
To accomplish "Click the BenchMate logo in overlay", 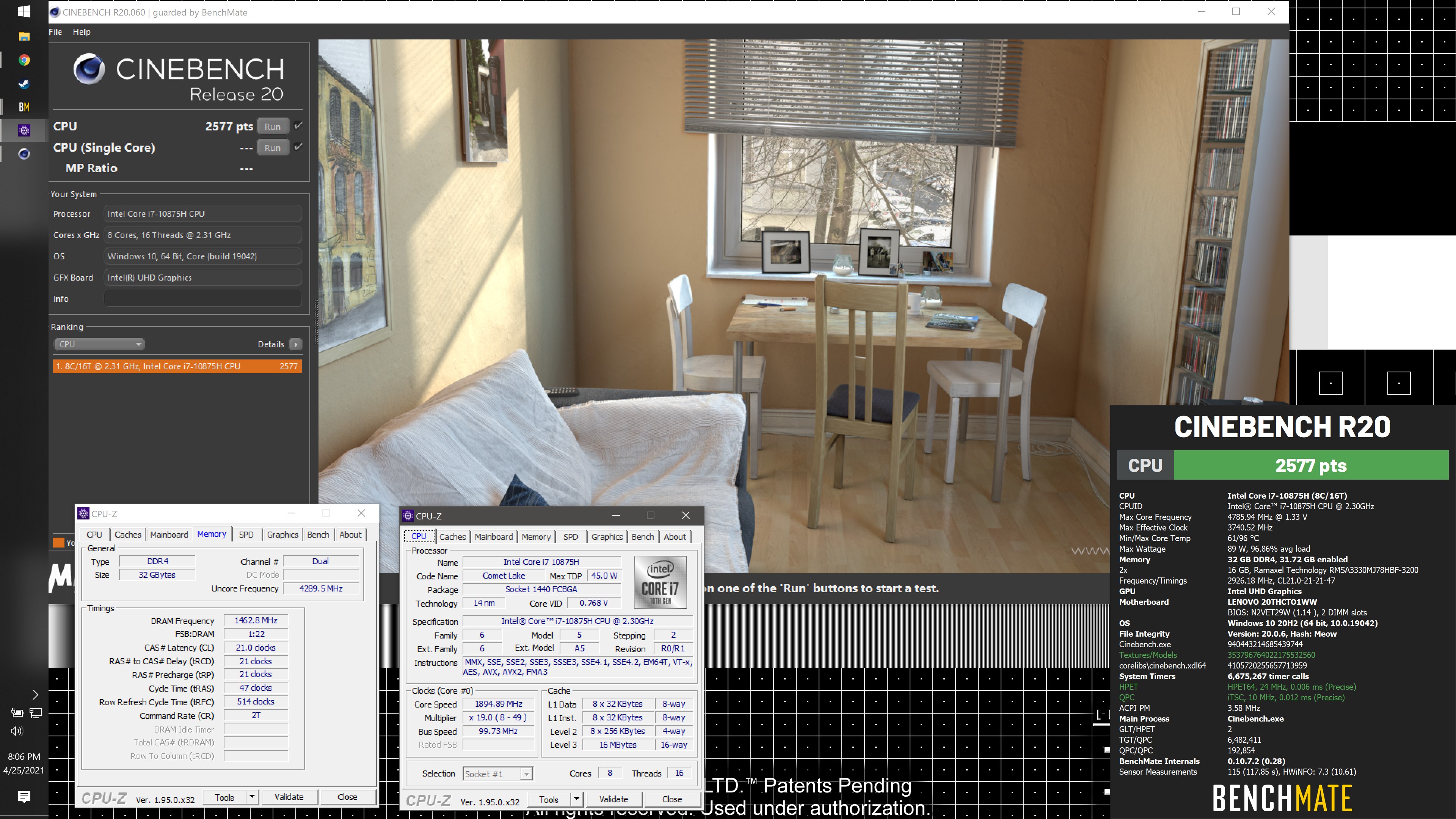I will click(x=1282, y=797).
